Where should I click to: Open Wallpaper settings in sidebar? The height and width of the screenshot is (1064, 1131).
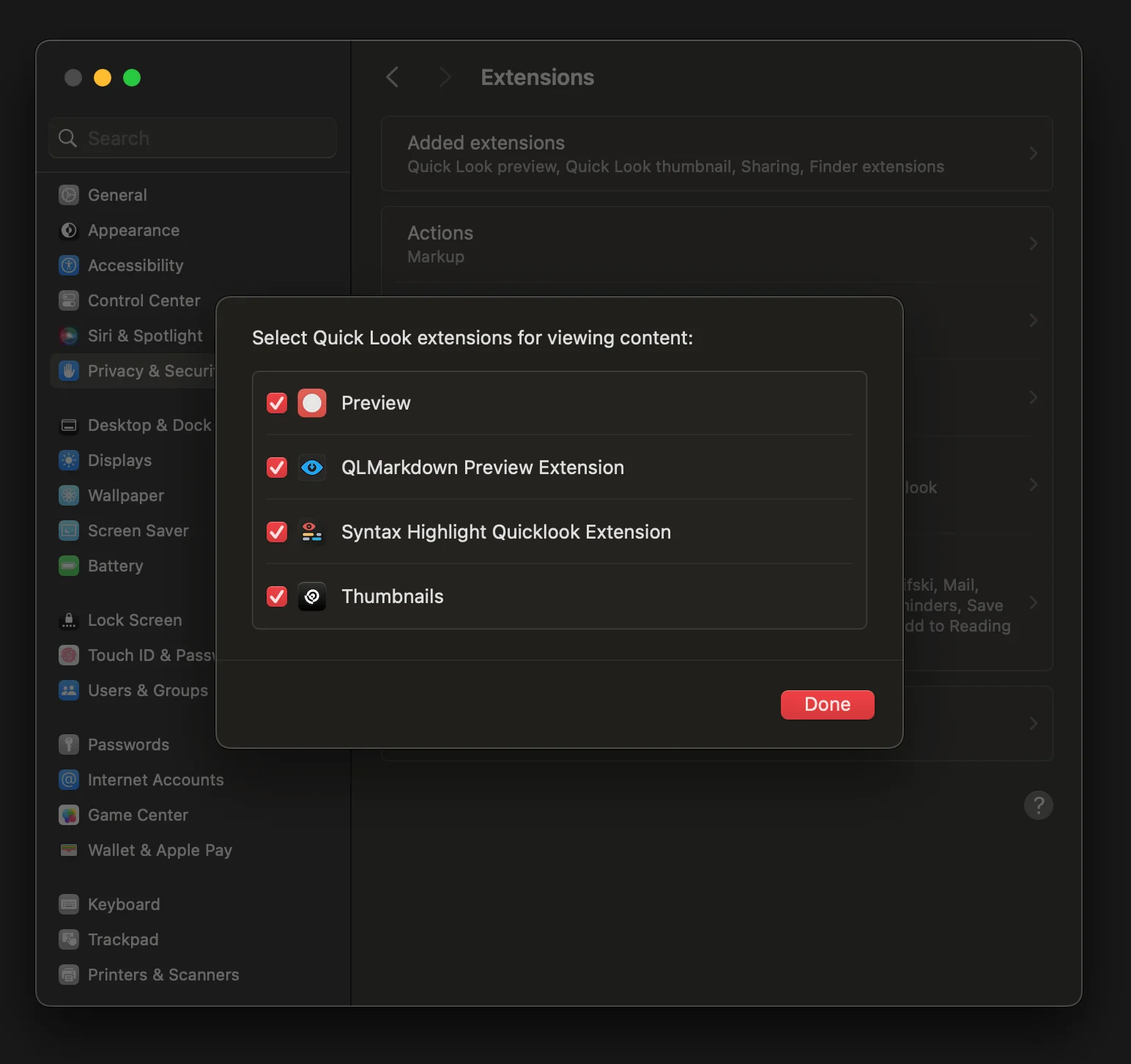[x=125, y=495]
